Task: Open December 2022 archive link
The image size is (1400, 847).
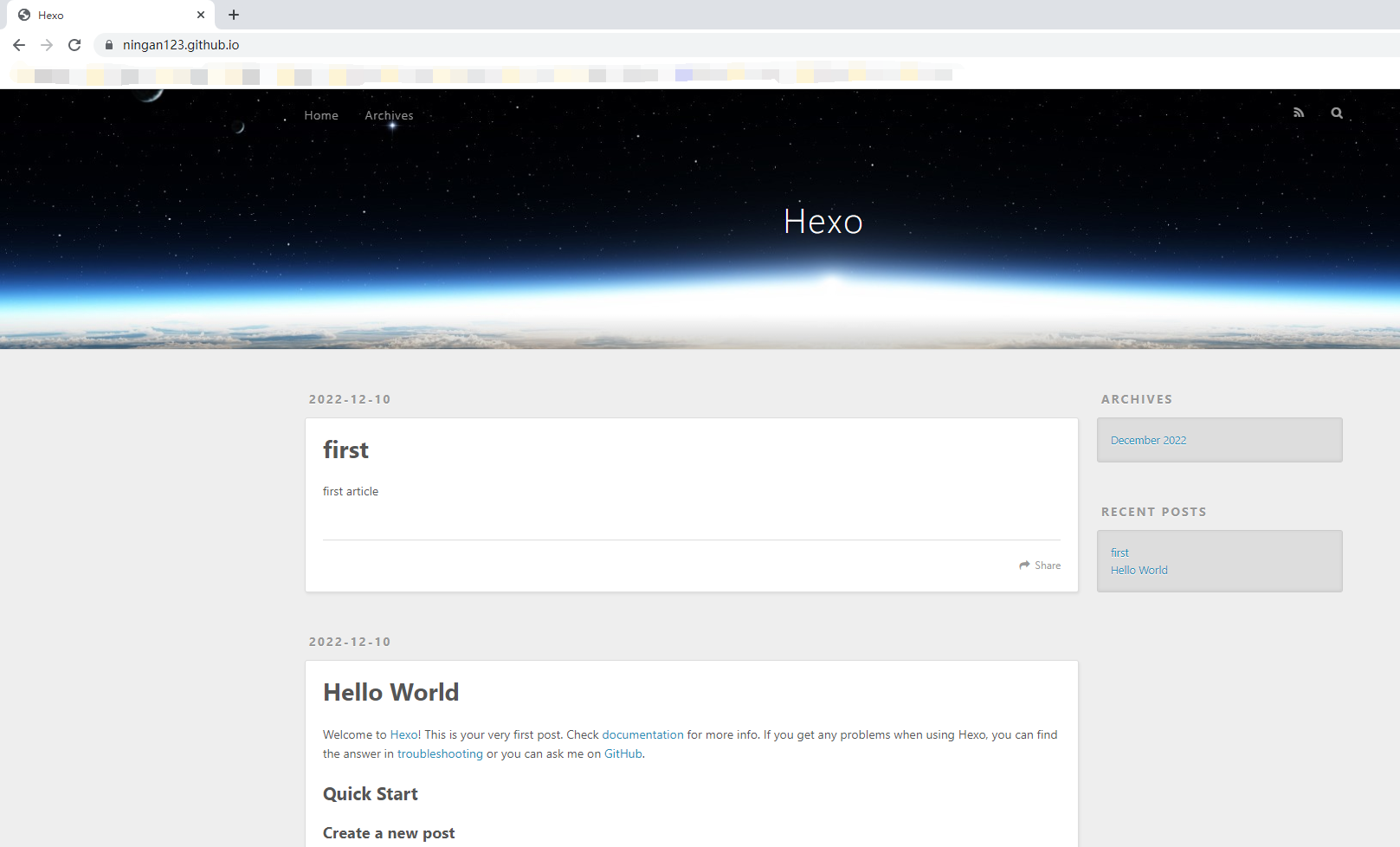Action: click(x=1149, y=440)
